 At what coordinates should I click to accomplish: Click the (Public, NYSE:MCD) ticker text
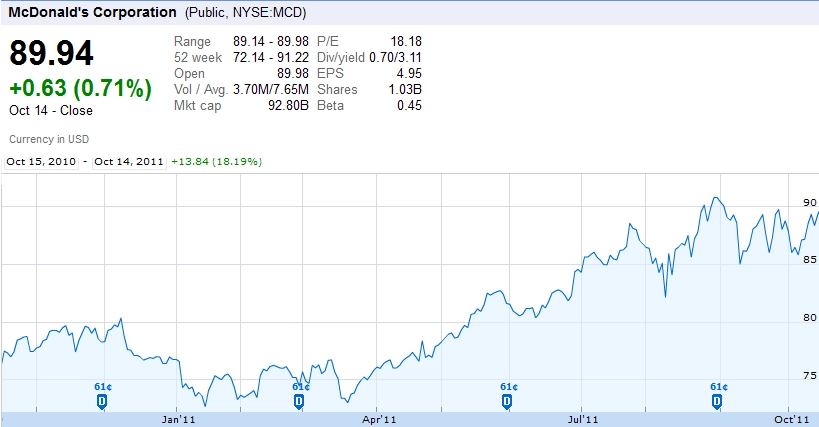pos(245,13)
